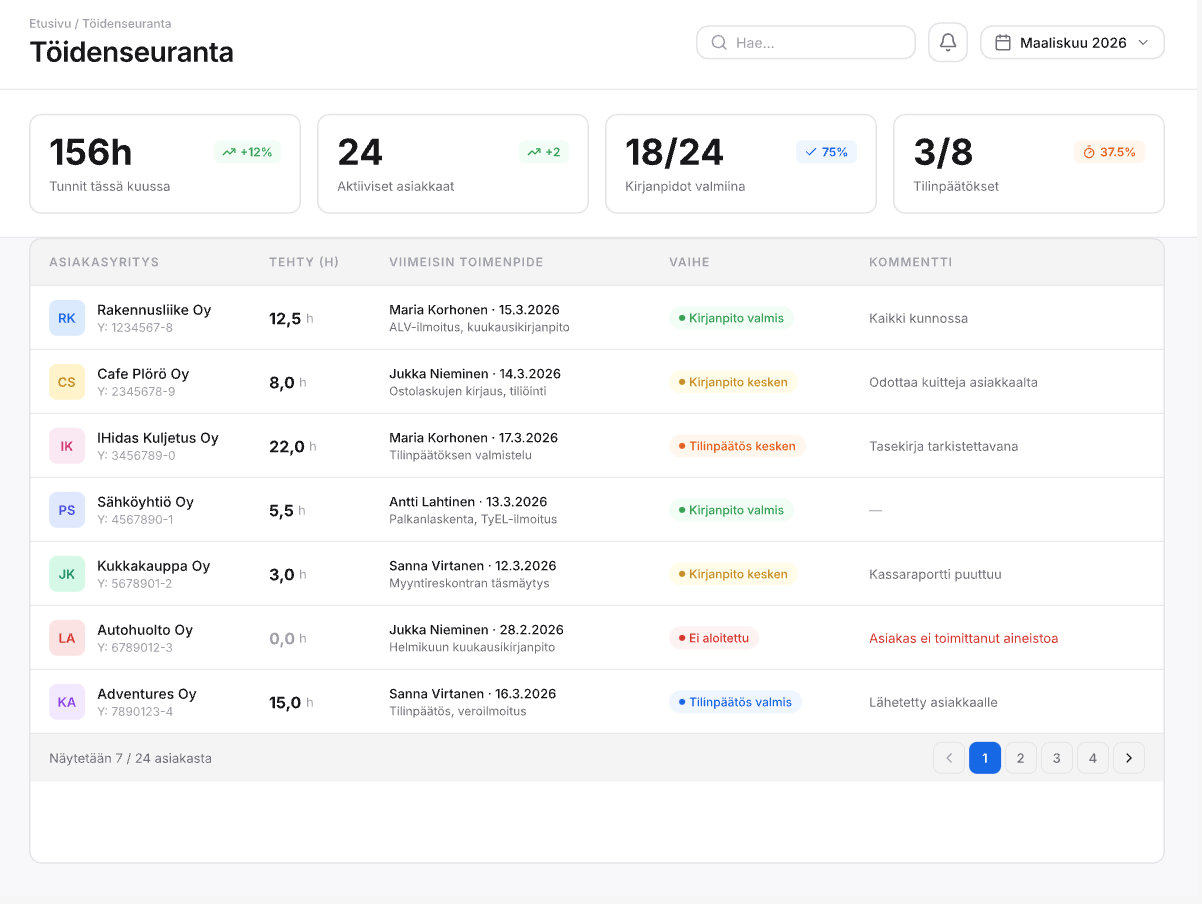The width and height of the screenshot is (1202, 904).
Task: Open the Tilinpäätökset 3/8 summary card
Action: click(x=1028, y=164)
